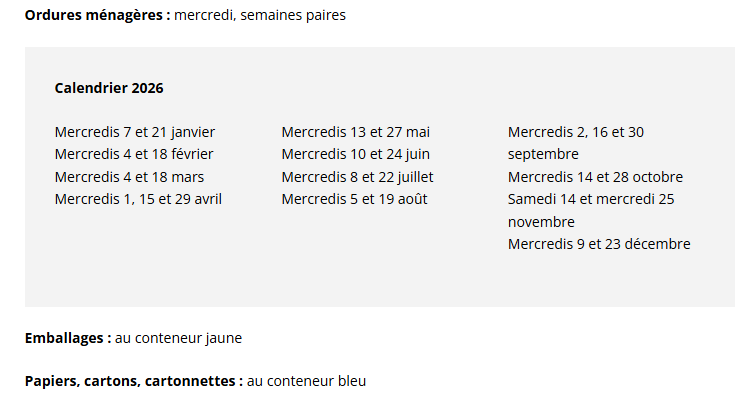Image resolution: width=744 pixels, height=410 pixels.
Task: Click the 'mercredi, semaines paires' text
Action: (260, 16)
